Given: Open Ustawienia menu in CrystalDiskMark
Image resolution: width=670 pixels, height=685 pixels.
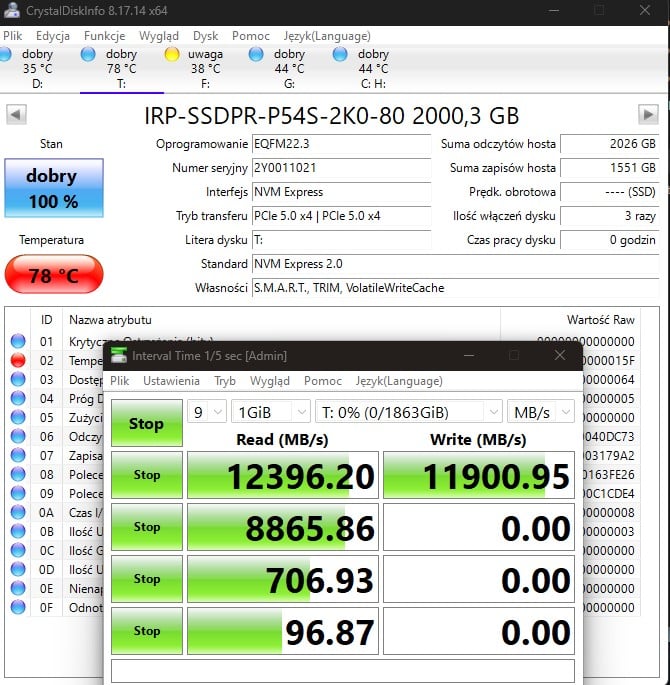Looking at the screenshot, I should [171, 381].
